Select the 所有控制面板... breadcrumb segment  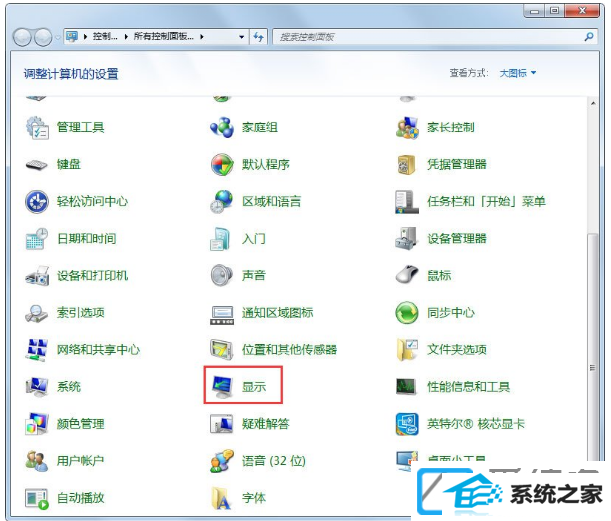(164, 37)
